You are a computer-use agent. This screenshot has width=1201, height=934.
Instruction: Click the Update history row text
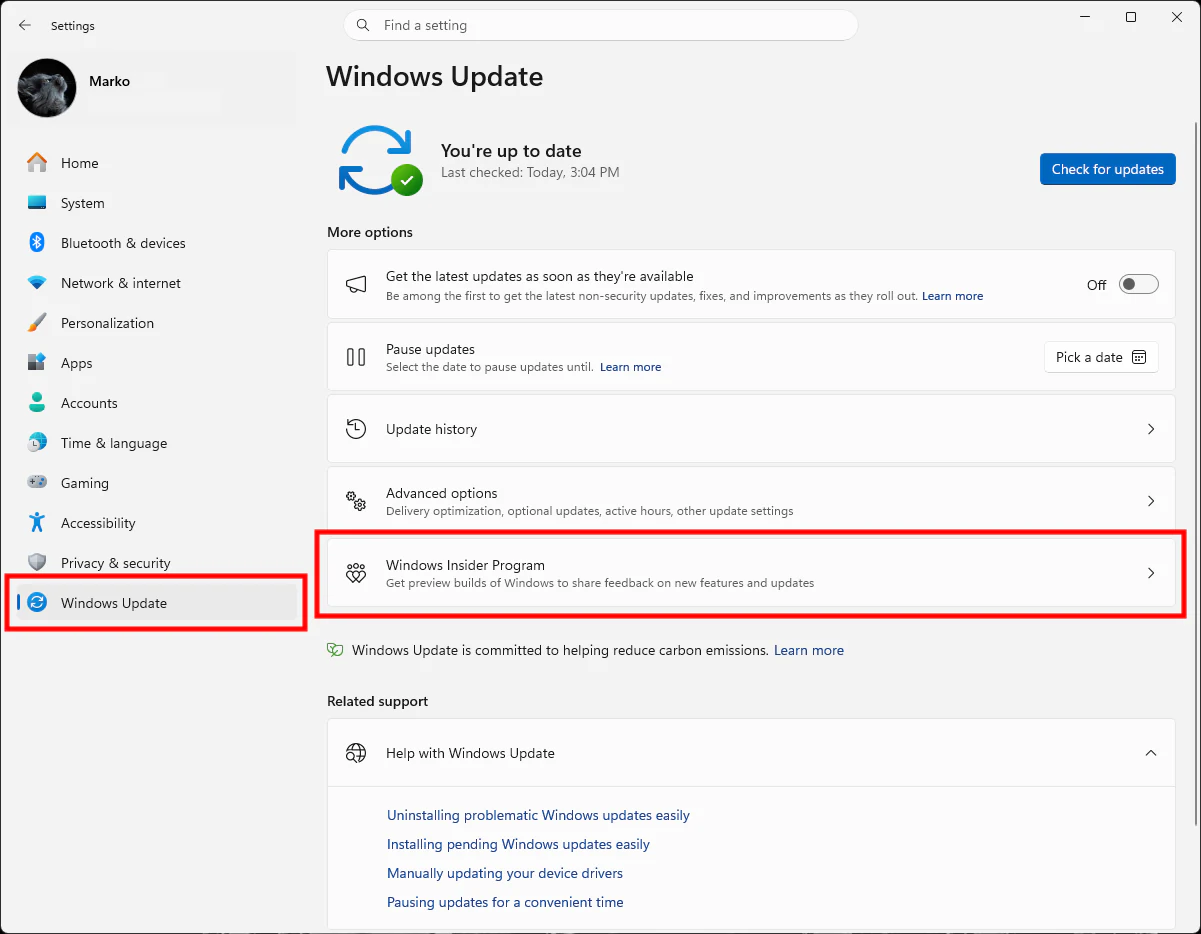click(431, 429)
